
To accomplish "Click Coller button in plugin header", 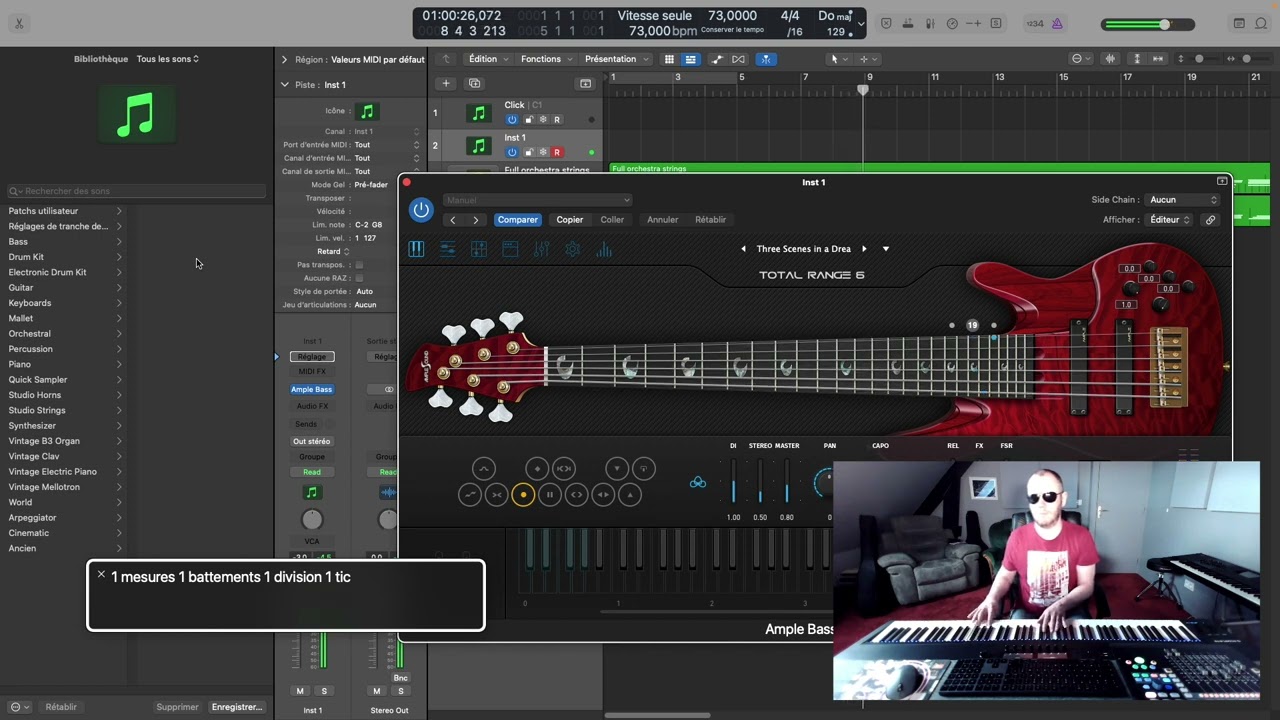I will (612, 220).
